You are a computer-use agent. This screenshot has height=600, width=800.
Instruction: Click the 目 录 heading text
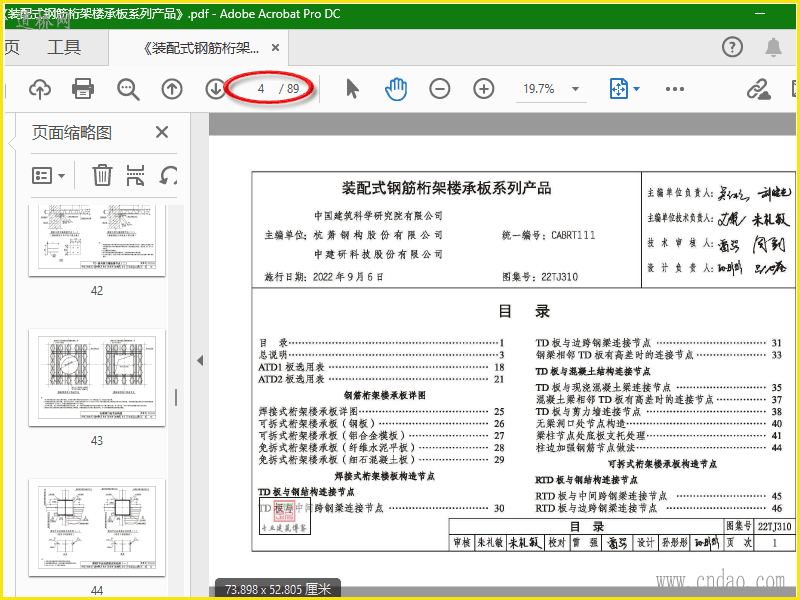(x=524, y=311)
